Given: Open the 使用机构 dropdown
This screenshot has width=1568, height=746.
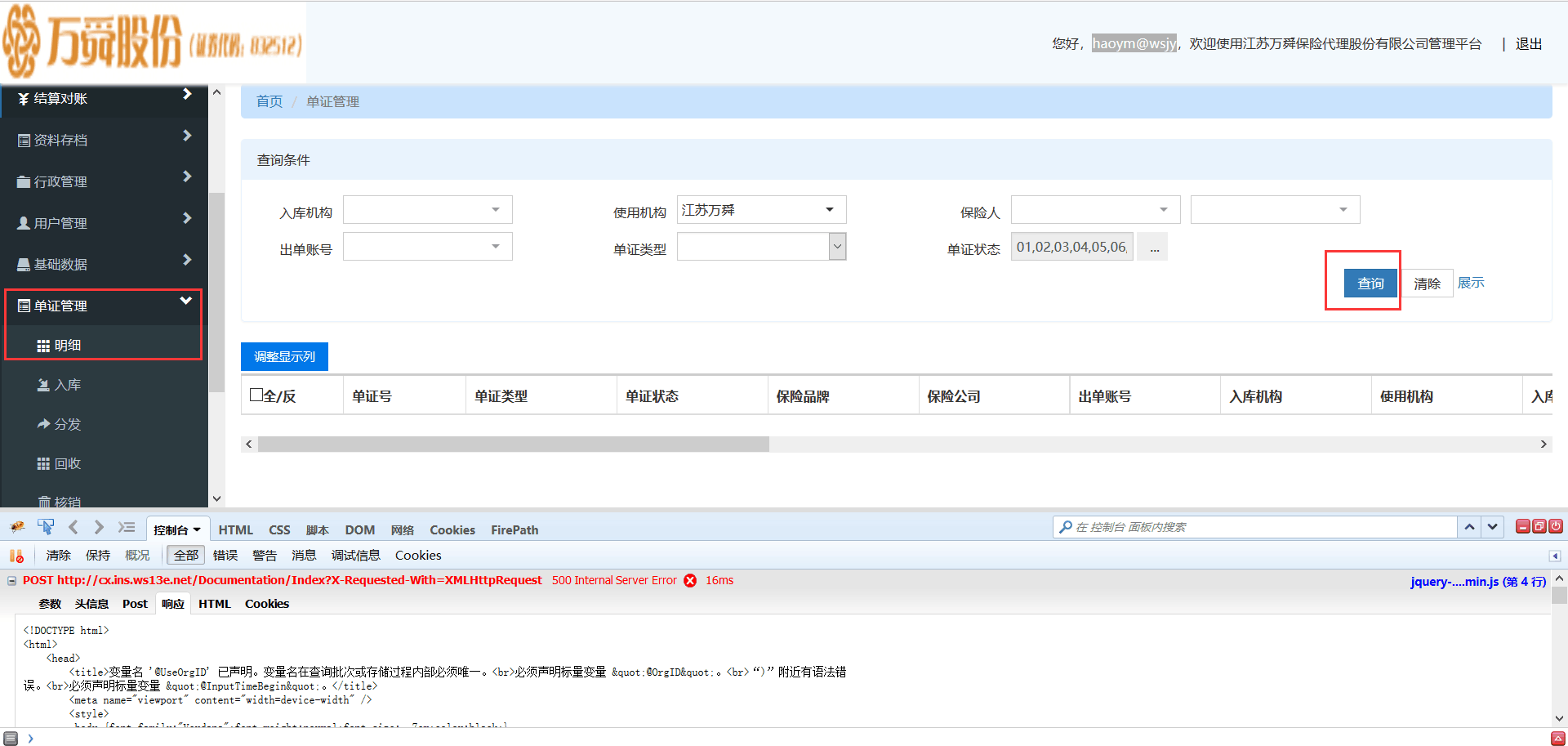Looking at the screenshot, I should pyautogui.click(x=761, y=210).
